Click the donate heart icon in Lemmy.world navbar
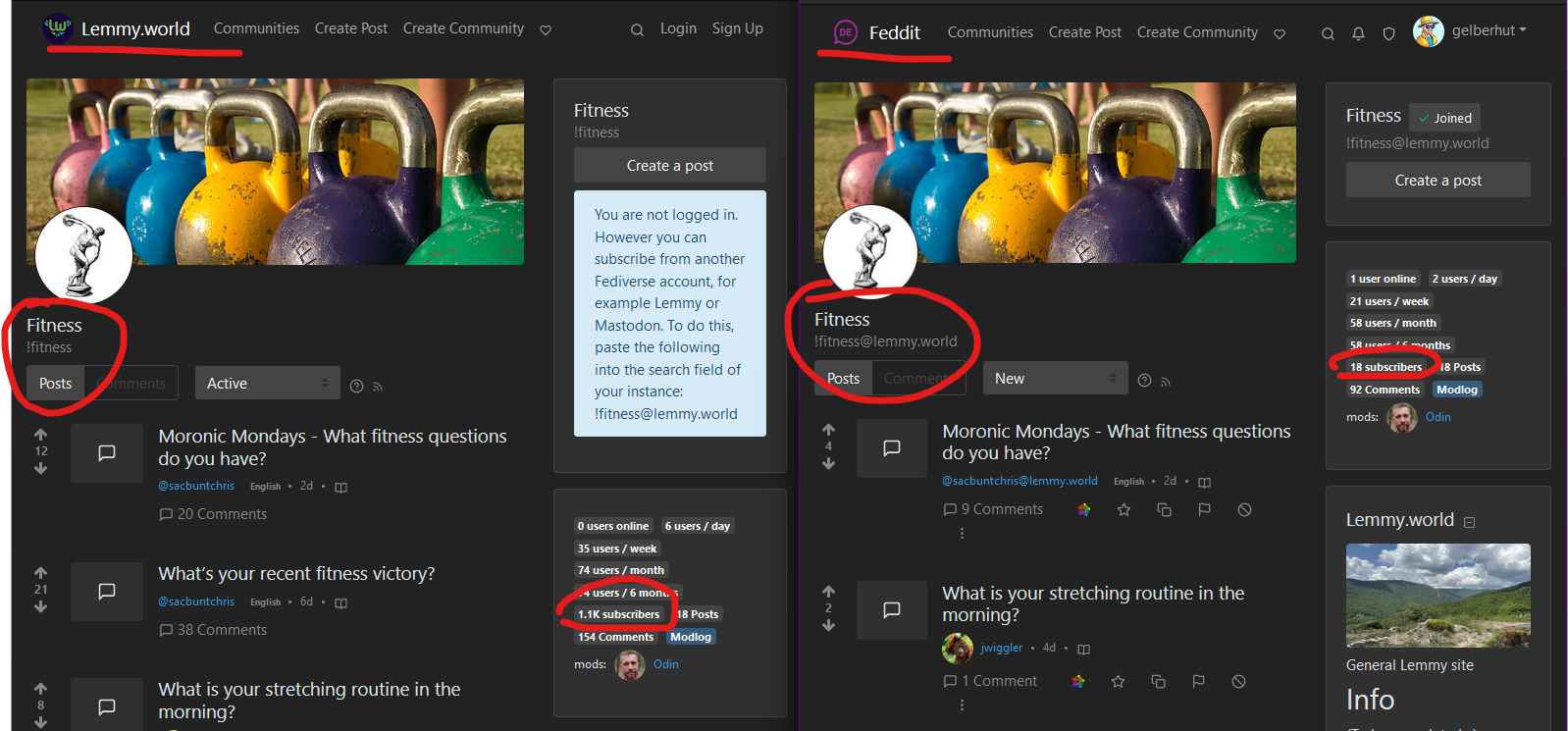This screenshot has width=1568, height=731. [546, 29]
